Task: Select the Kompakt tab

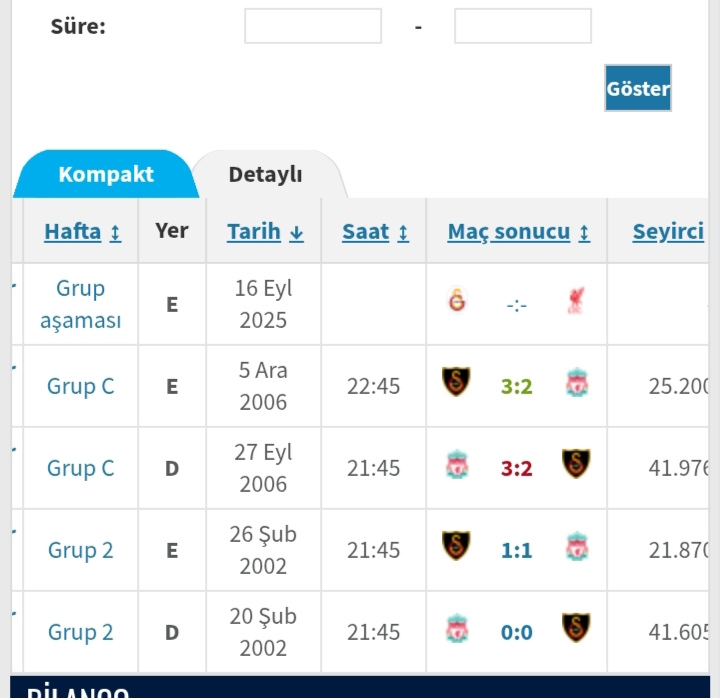Action: (106, 174)
